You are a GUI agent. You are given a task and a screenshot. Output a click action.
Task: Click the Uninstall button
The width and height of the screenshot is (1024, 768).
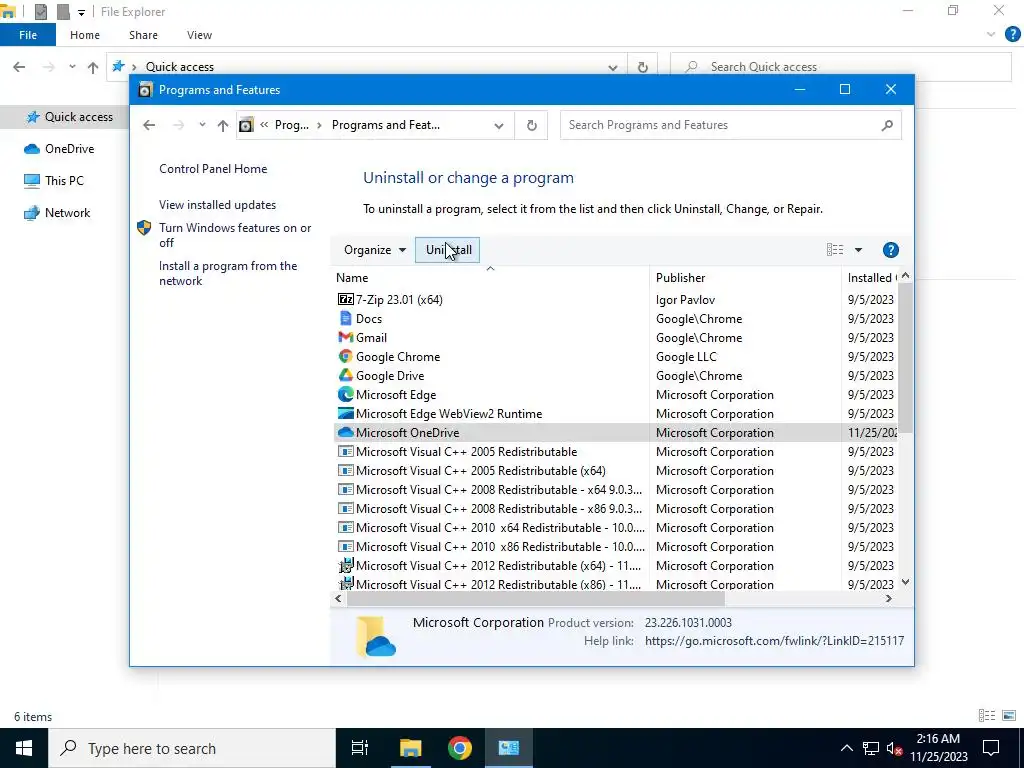point(447,249)
